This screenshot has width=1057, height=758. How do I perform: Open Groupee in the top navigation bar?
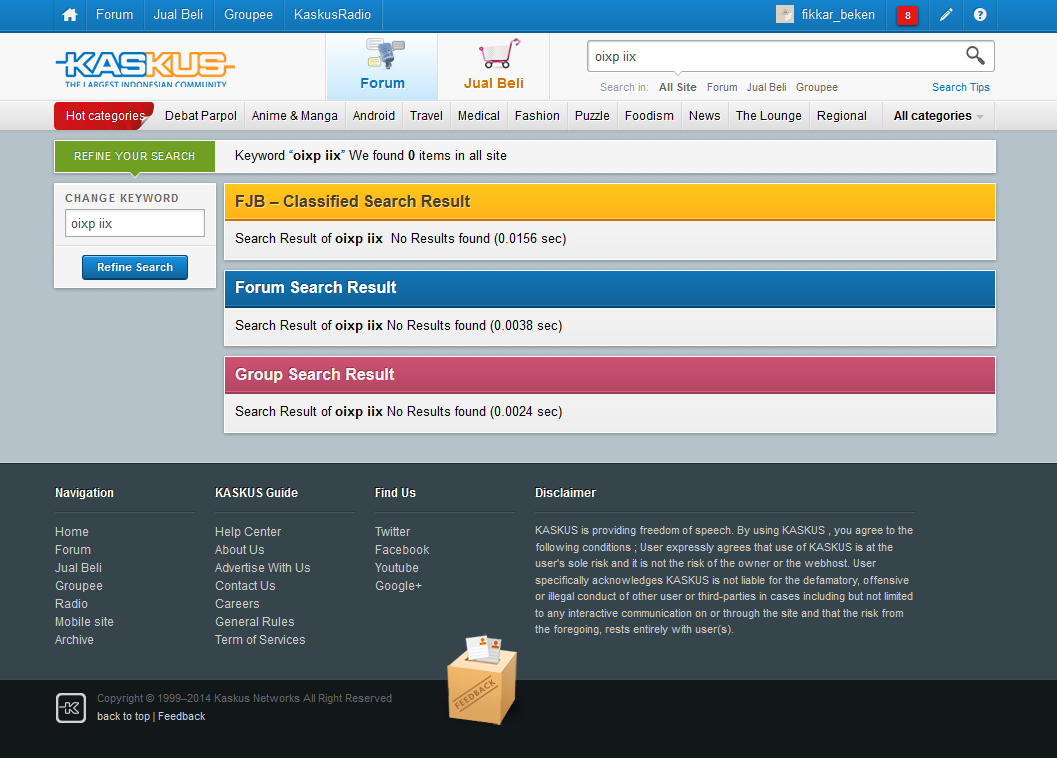pyautogui.click(x=248, y=15)
